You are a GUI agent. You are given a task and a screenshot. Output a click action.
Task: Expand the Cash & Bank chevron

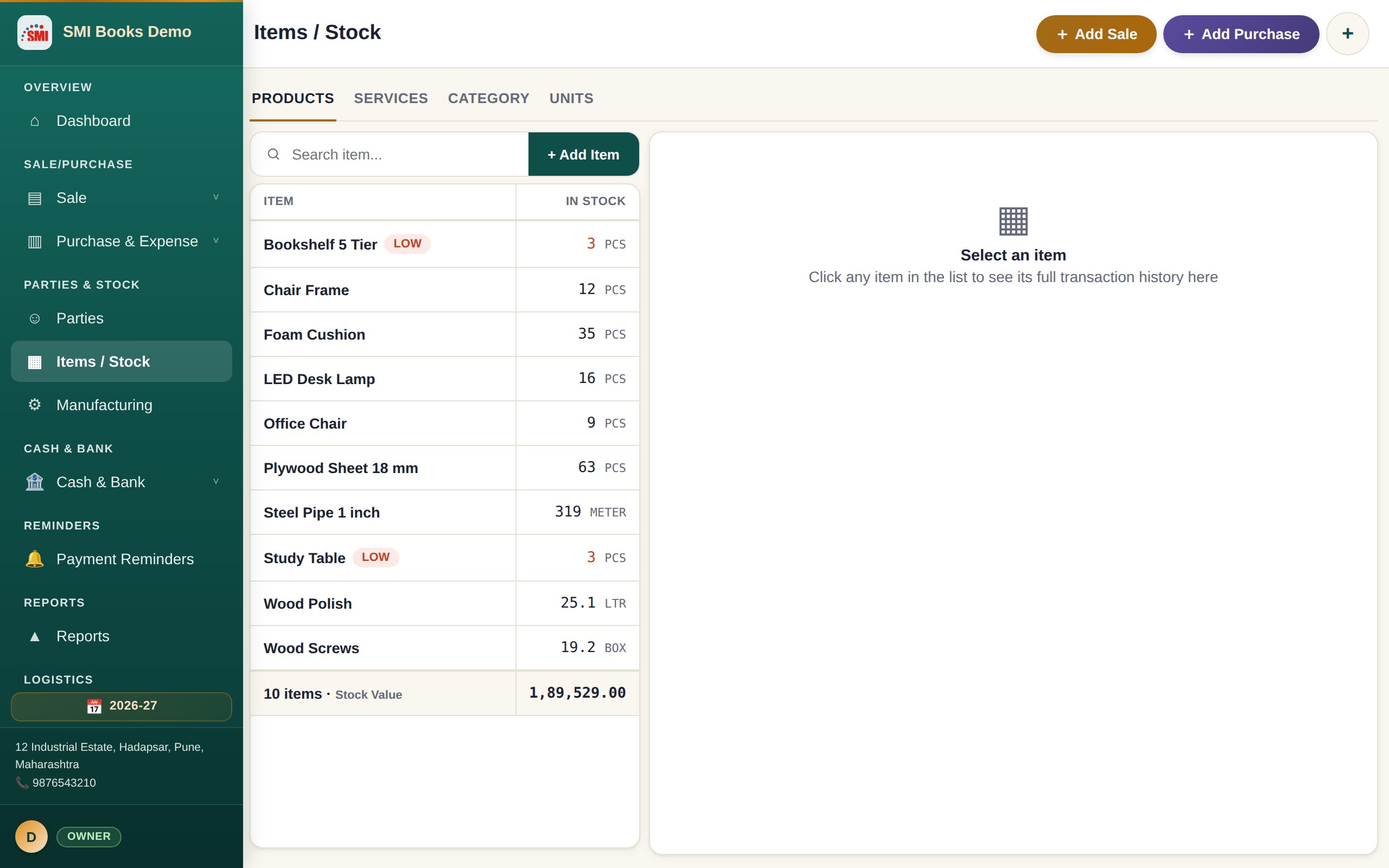tap(216, 481)
